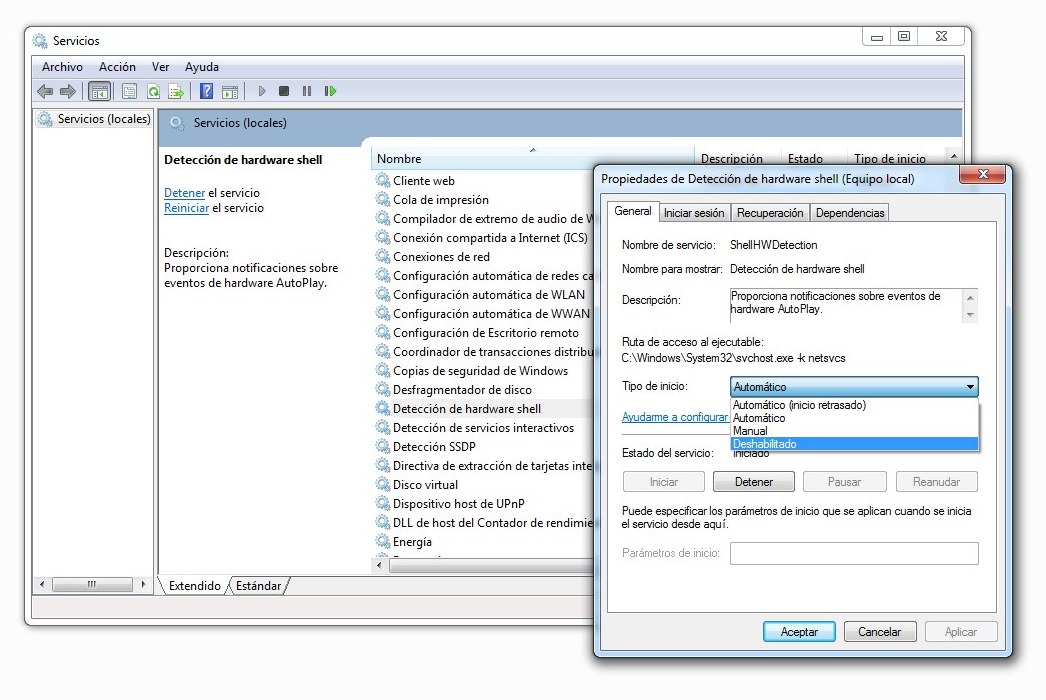Click the gear icon beside Conexiones de red
The image size is (1046, 700).
point(383,256)
